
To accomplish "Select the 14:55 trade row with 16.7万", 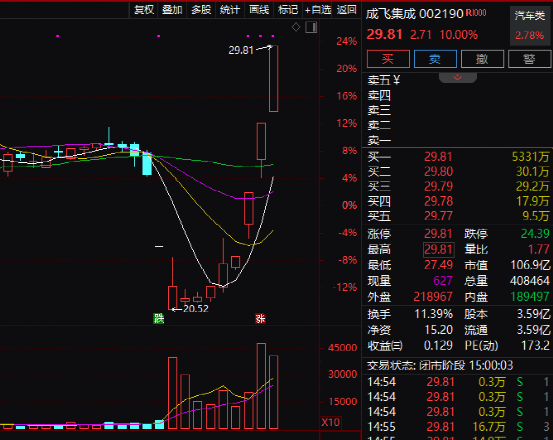I will (457, 427).
